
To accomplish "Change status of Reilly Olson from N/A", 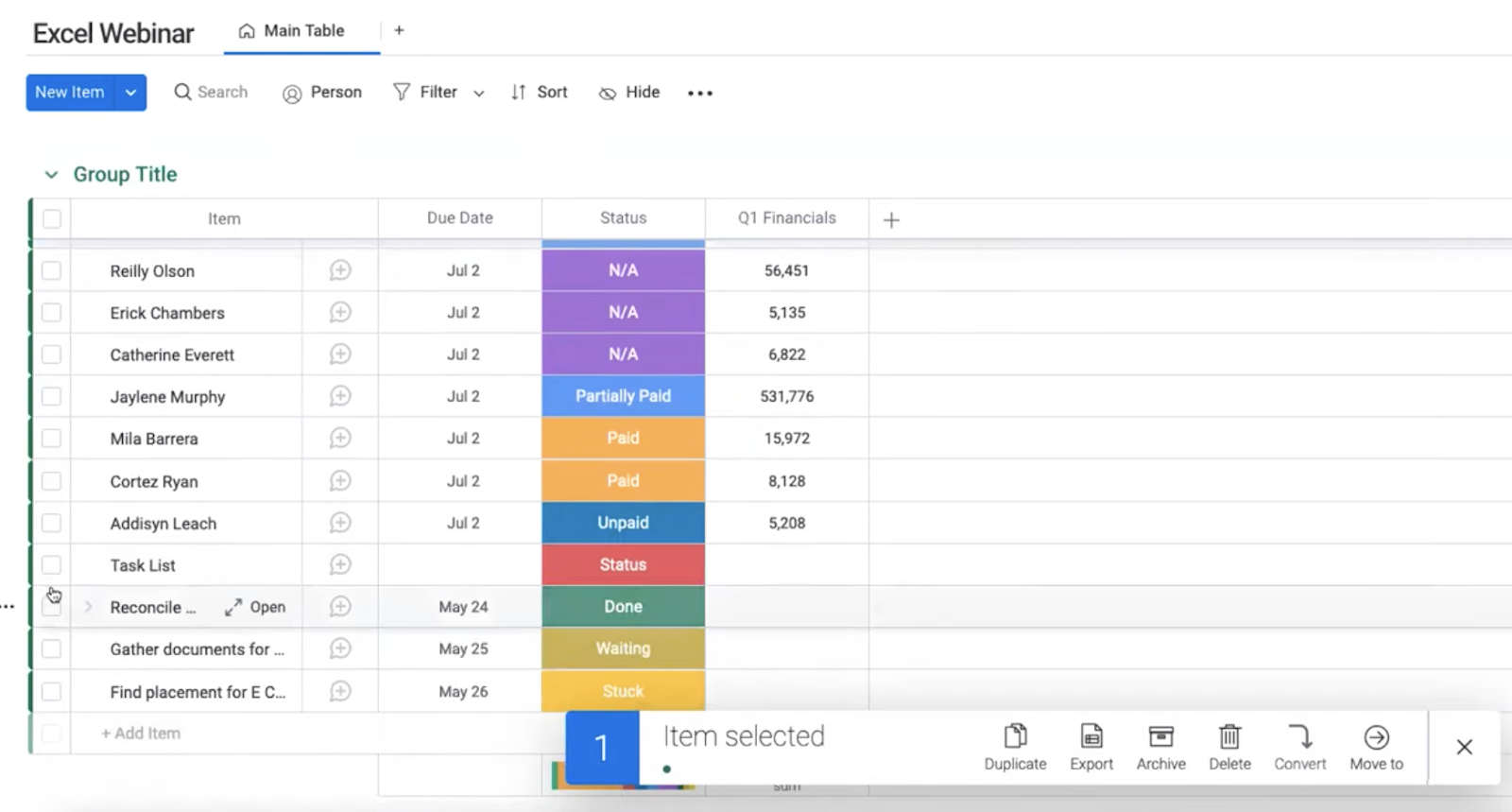I will point(624,270).
